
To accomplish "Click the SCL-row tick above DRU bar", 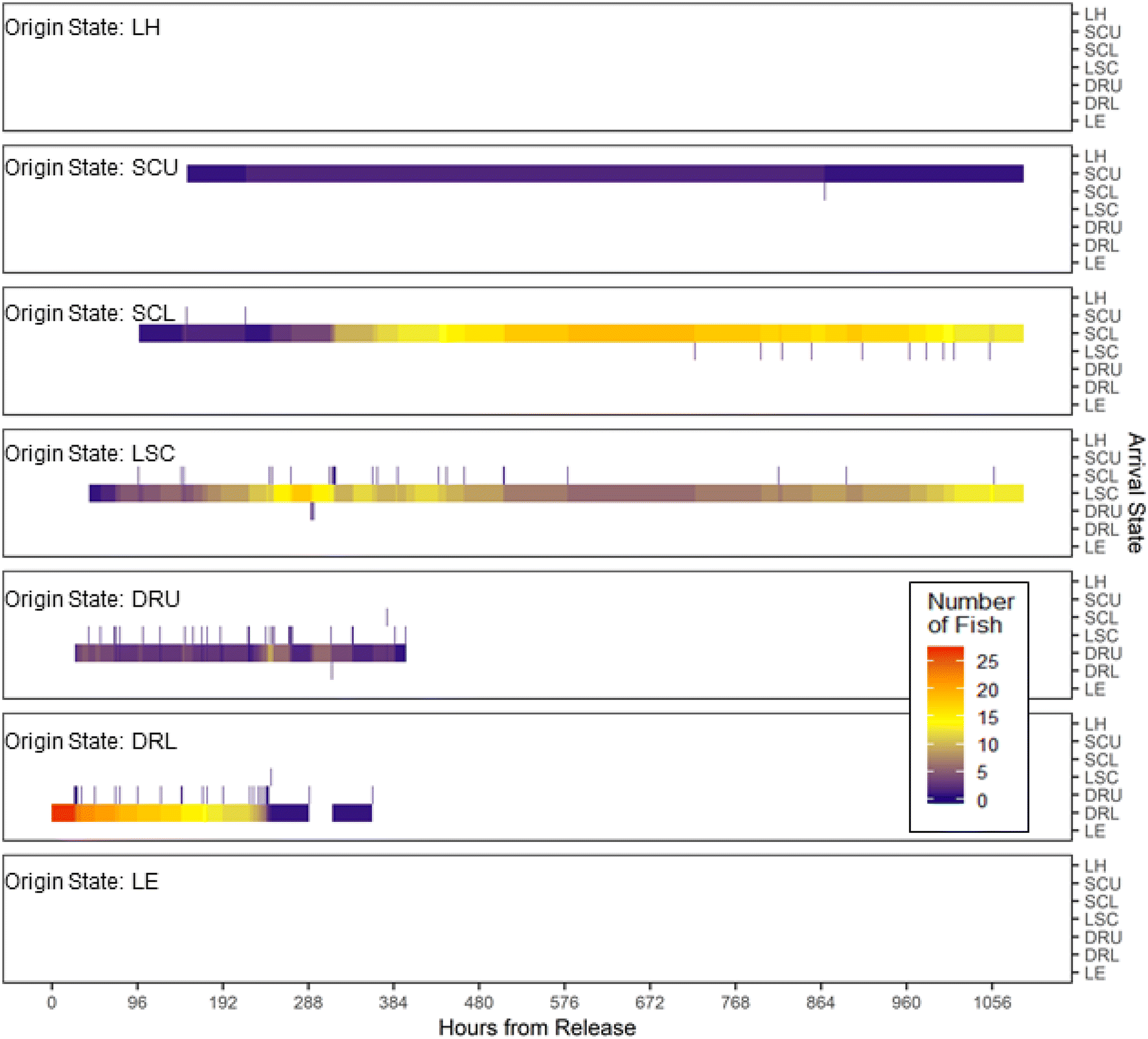I will [x=387, y=617].
